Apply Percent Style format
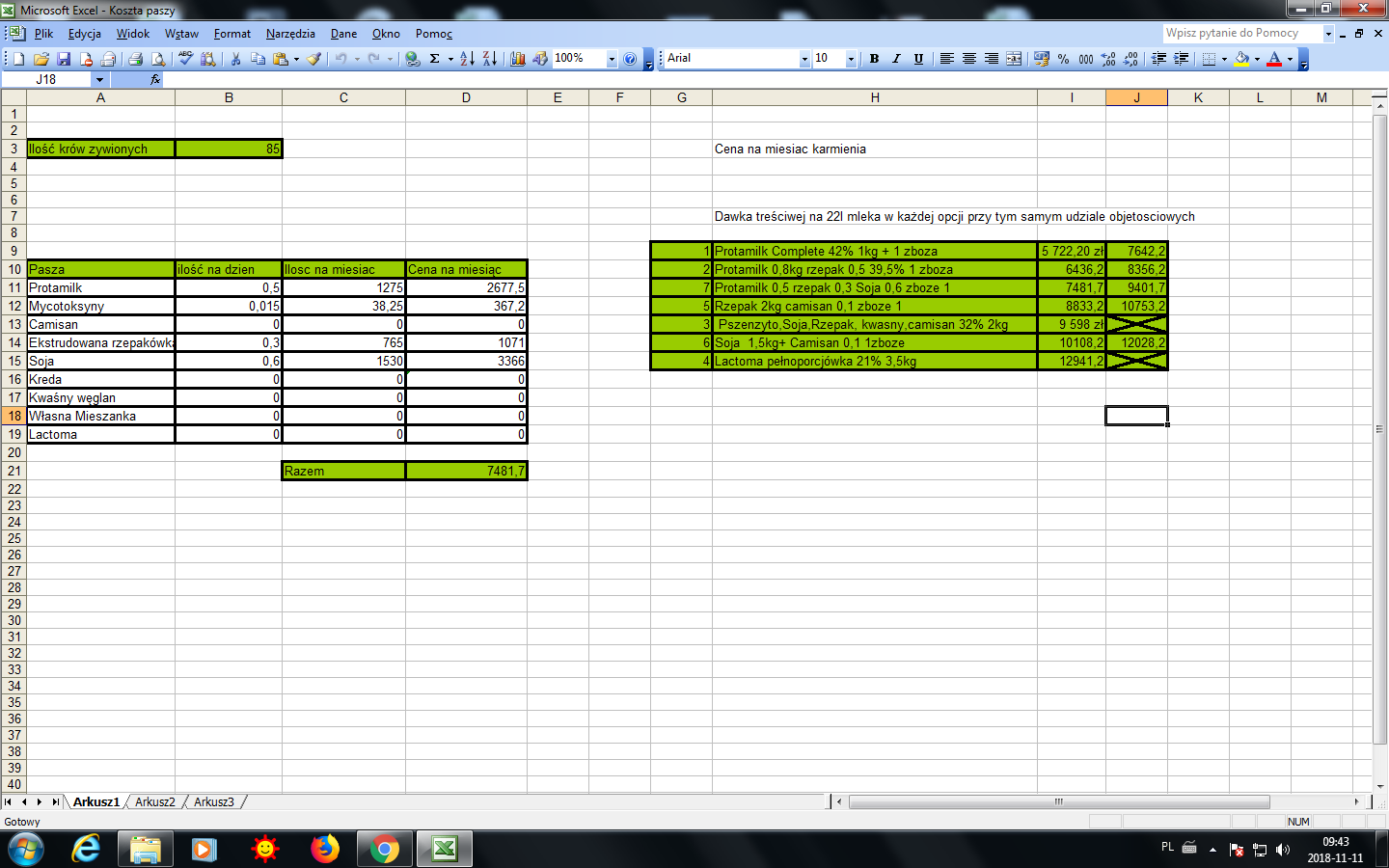Screen dimensions: 1389x868 point(1063,59)
